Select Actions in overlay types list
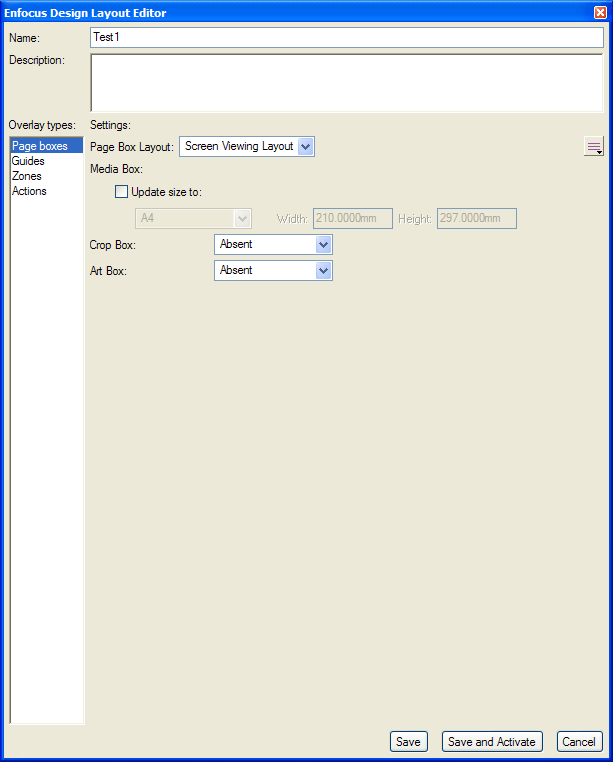 tap(29, 191)
